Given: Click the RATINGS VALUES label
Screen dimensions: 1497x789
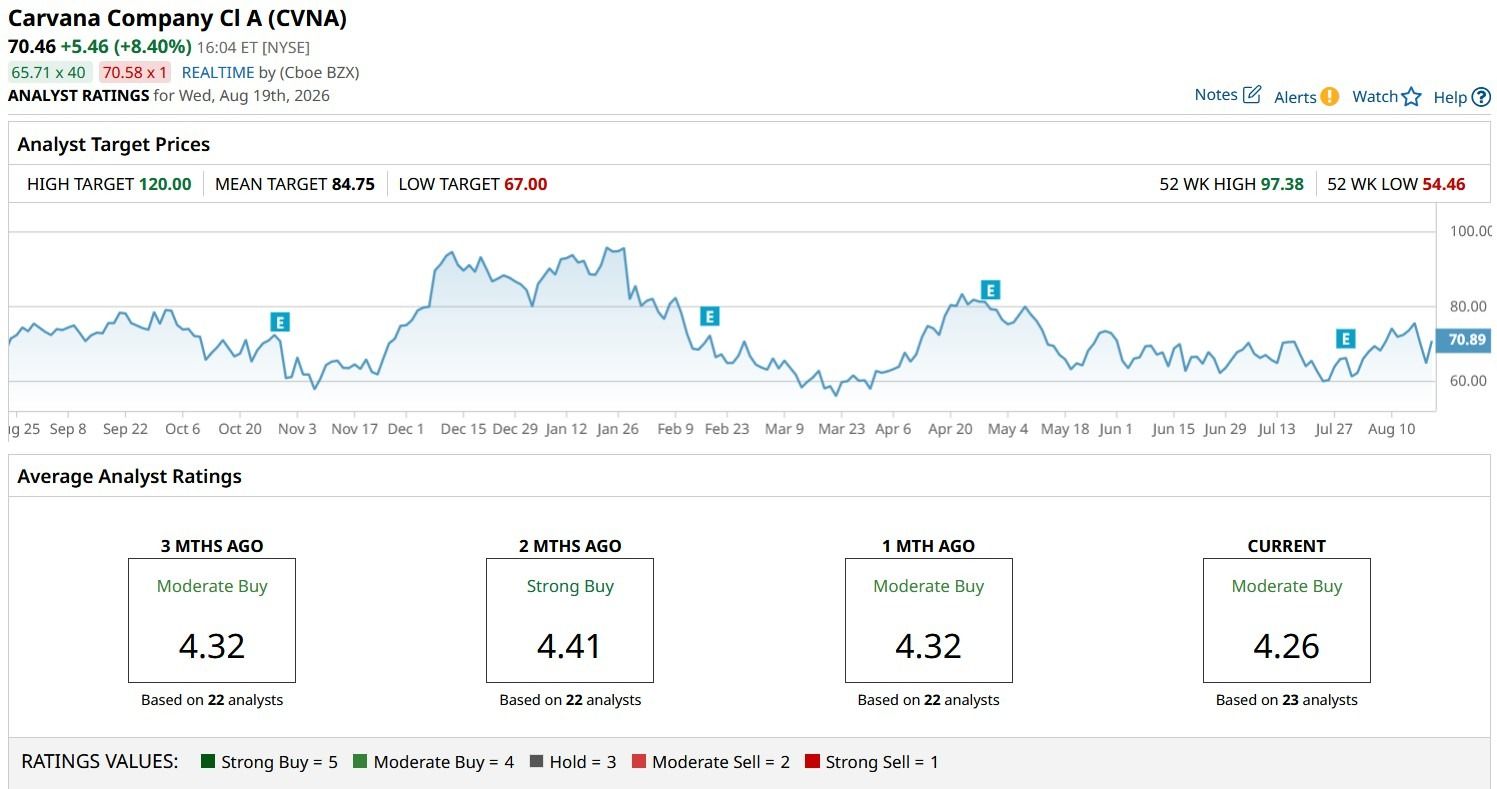Looking at the screenshot, I should (x=100, y=762).
